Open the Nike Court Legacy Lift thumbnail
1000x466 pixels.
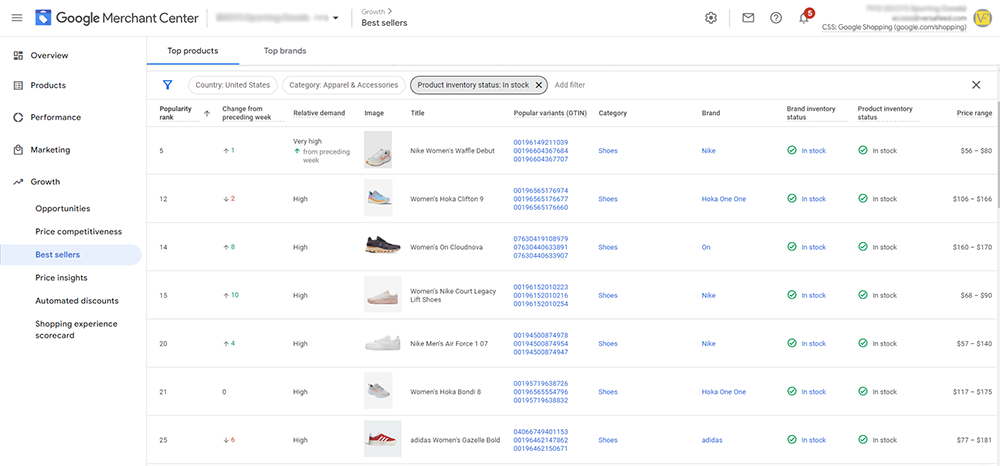383,295
